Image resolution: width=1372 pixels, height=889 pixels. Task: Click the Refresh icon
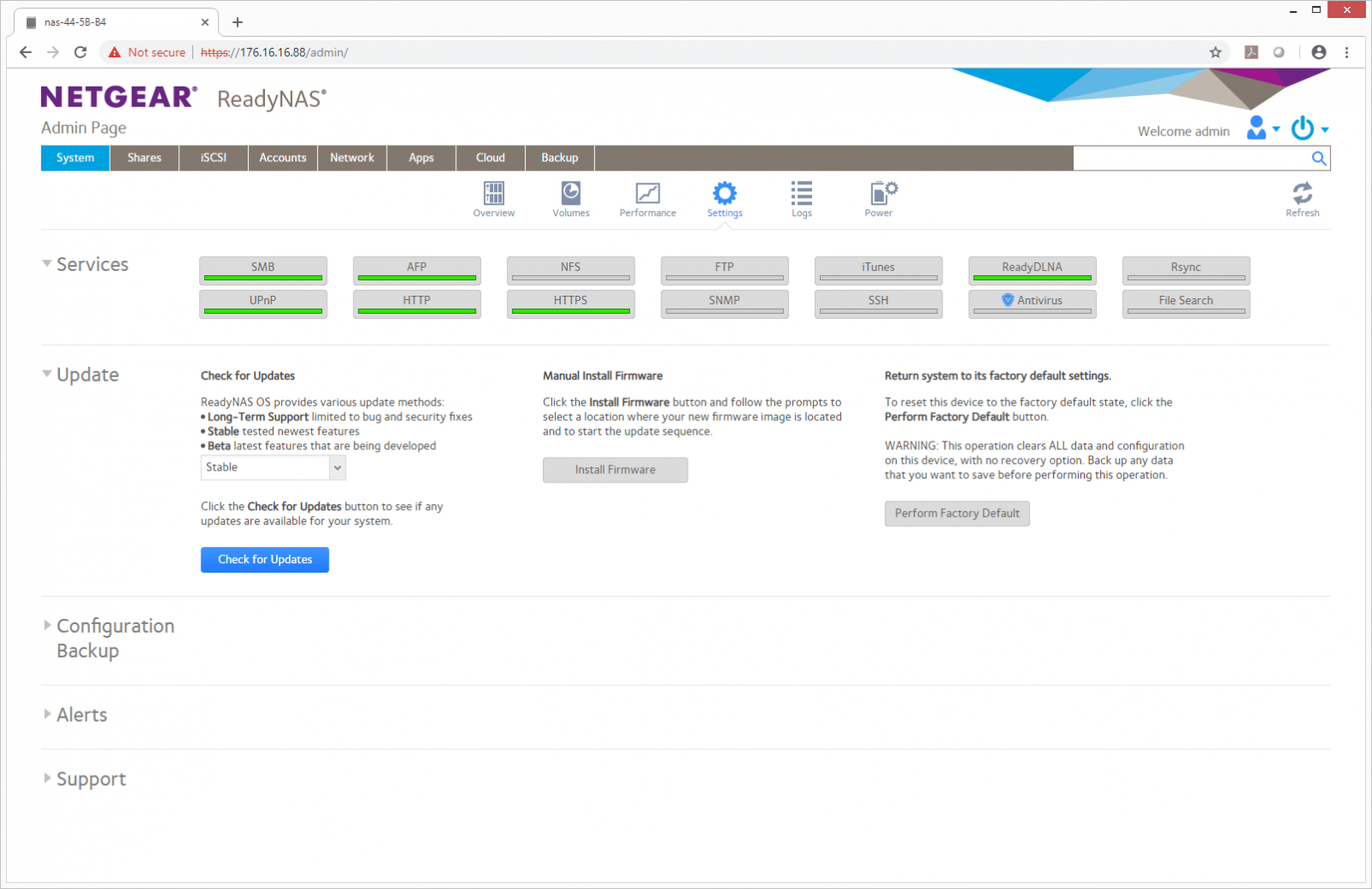click(x=1303, y=193)
